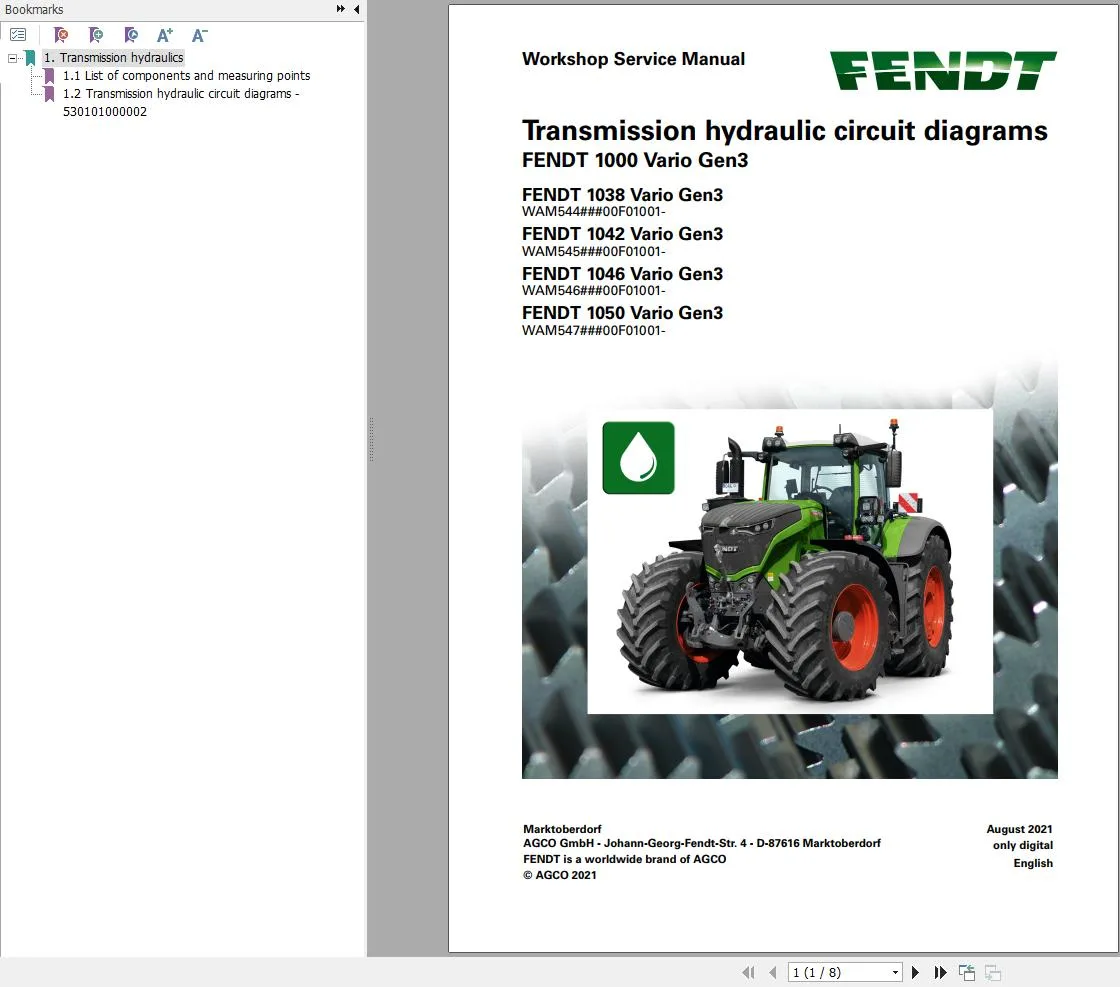Open bookmark '1.2 Transmission hydraulic circuit diagrams'
The image size is (1120, 987).
click(x=181, y=102)
